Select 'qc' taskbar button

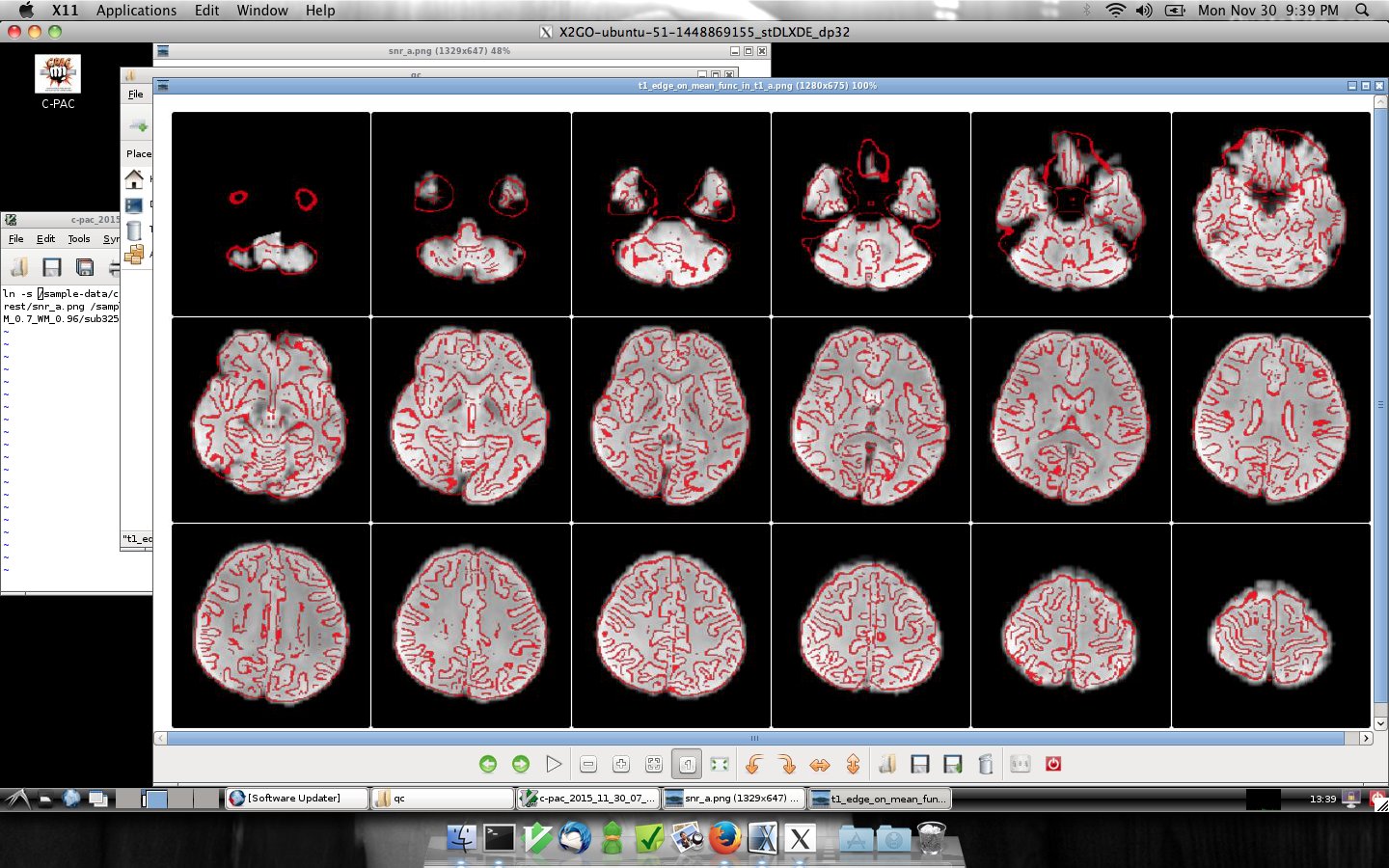pos(443,798)
